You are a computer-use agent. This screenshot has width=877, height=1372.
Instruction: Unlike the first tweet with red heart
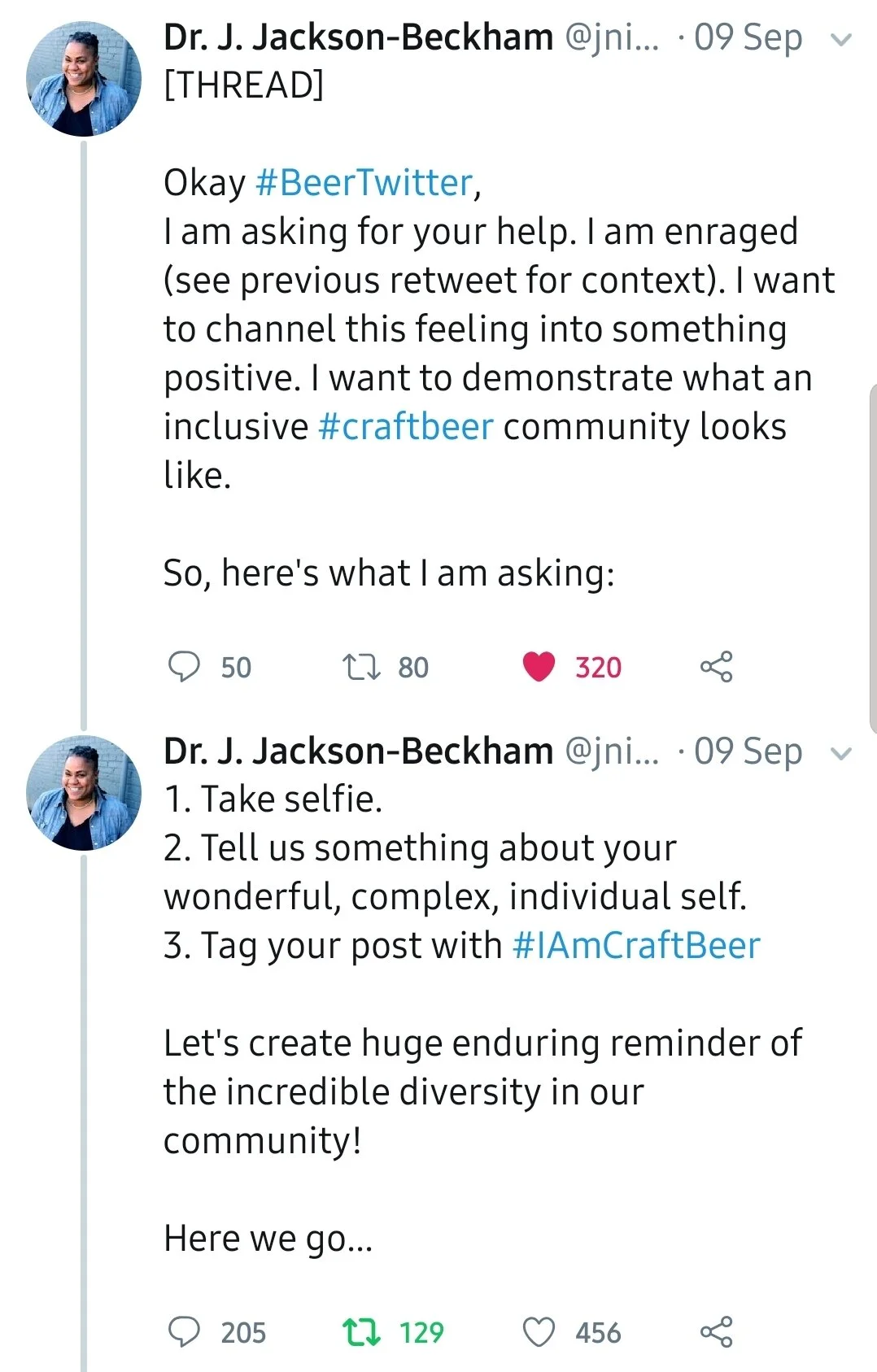(x=539, y=667)
